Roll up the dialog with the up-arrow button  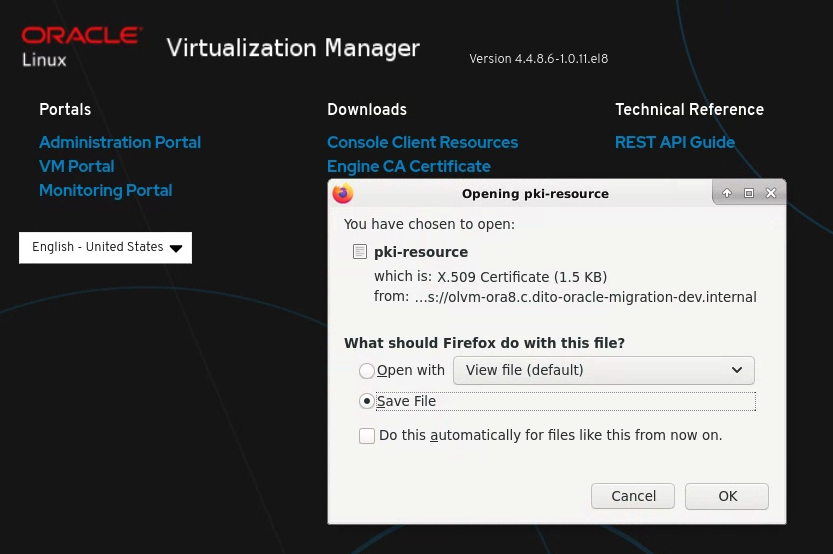(727, 193)
